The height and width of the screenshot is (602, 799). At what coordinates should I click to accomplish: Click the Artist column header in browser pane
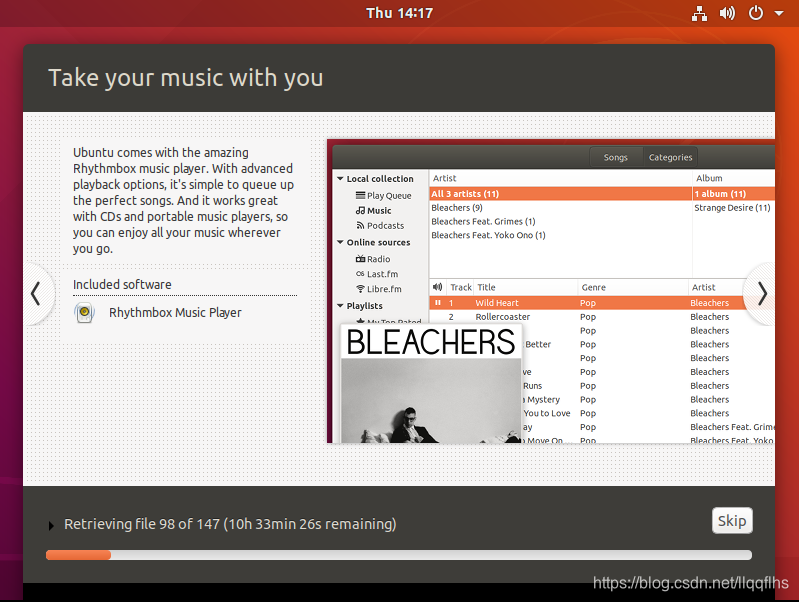pos(561,178)
